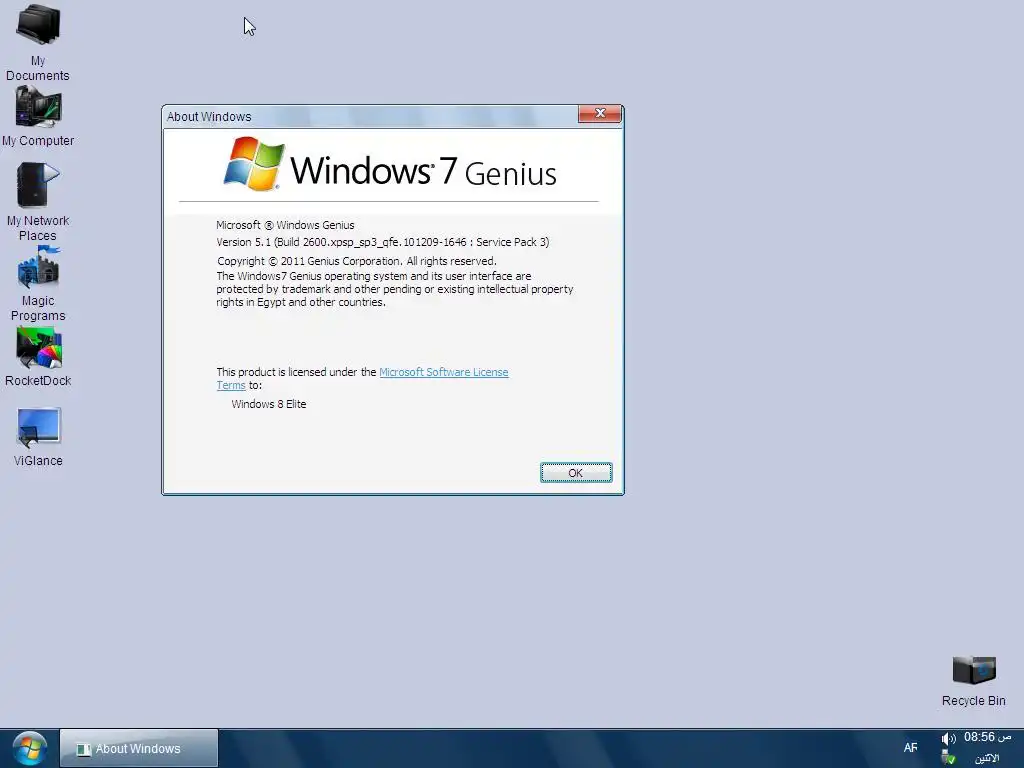Viewport: 1024px width, 768px height.
Task: Click the 'Windows 8 Elite' licensee text
Action: point(268,404)
